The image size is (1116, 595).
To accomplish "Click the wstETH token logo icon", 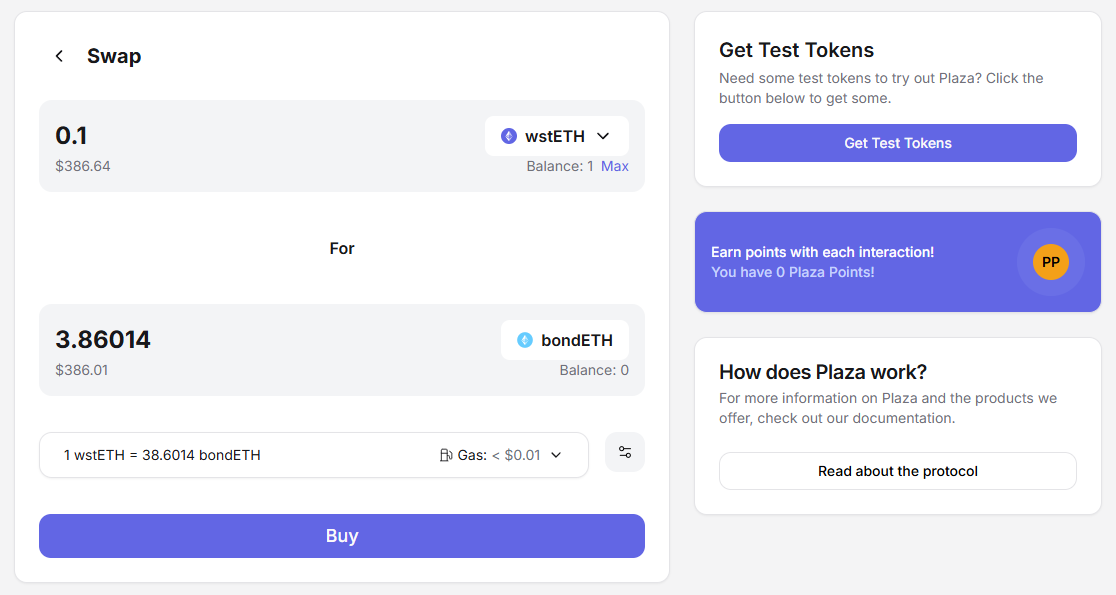I will (509, 136).
